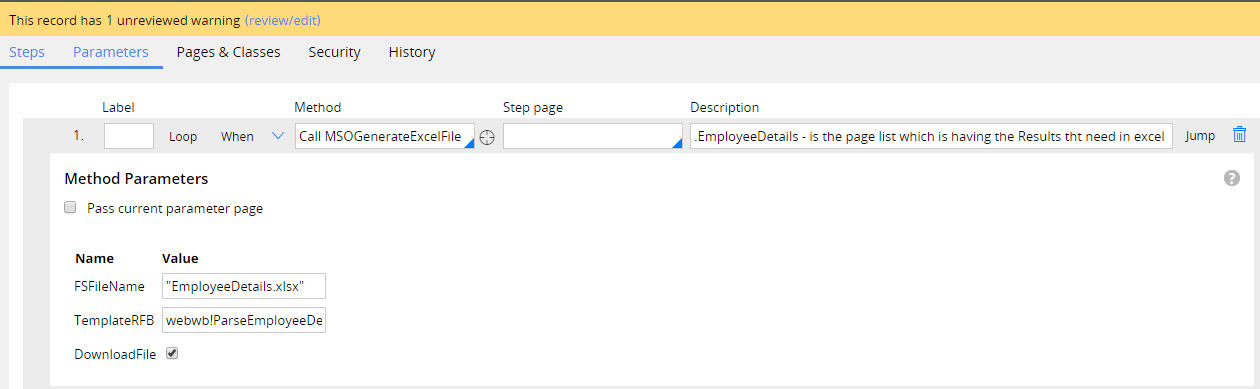Edit the FSFileName value field
The width and height of the screenshot is (1260, 389).
point(244,286)
